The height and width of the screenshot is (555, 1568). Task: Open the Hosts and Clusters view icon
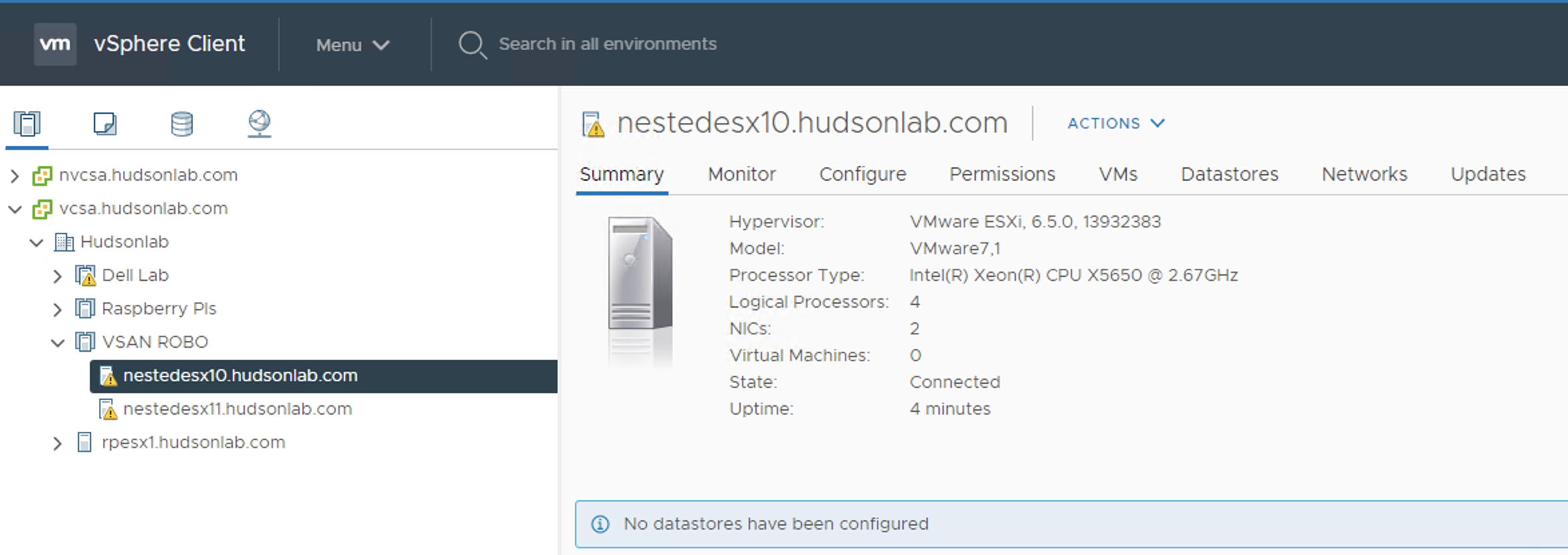click(27, 124)
